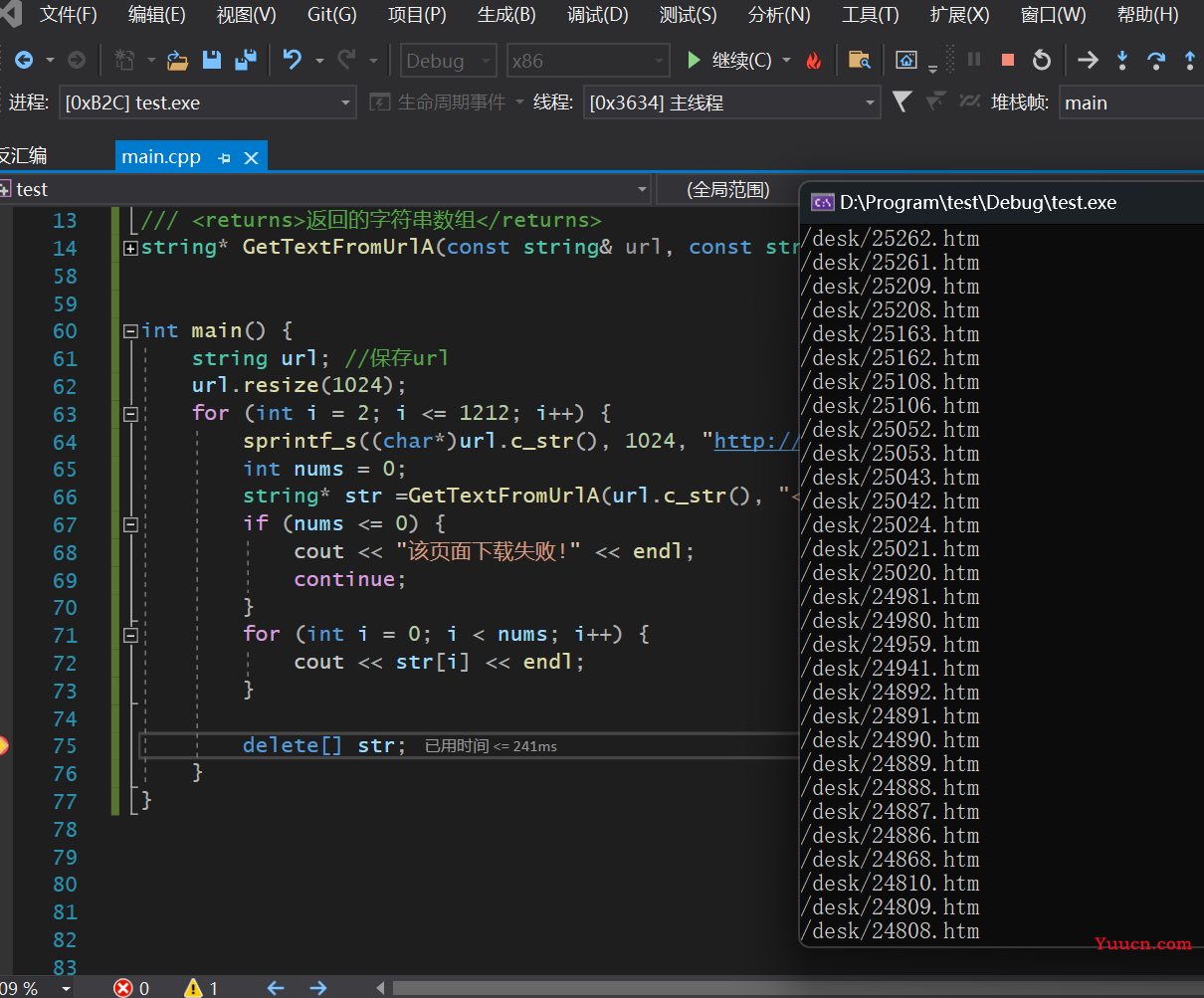Image resolution: width=1204 pixels, height=998 pixels.
Task: Click the test.exe console window icon
Action: click(822, 202)
